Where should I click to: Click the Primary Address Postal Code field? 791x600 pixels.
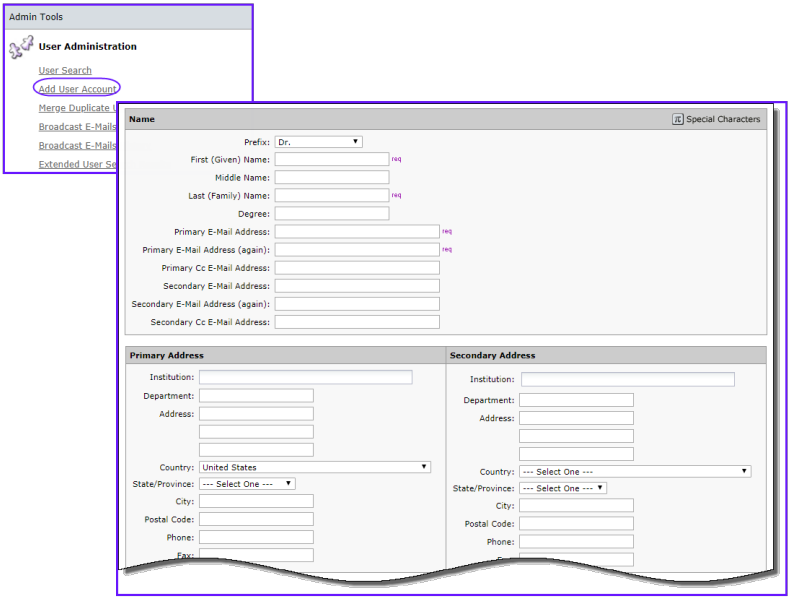click(x=256, y=519)
